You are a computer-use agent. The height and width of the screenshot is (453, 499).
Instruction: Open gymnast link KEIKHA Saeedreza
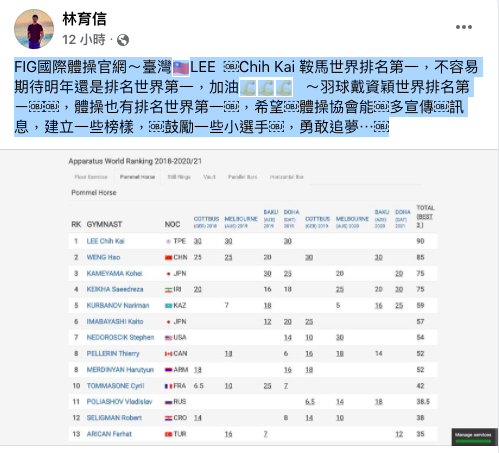[x=115, y=289]
